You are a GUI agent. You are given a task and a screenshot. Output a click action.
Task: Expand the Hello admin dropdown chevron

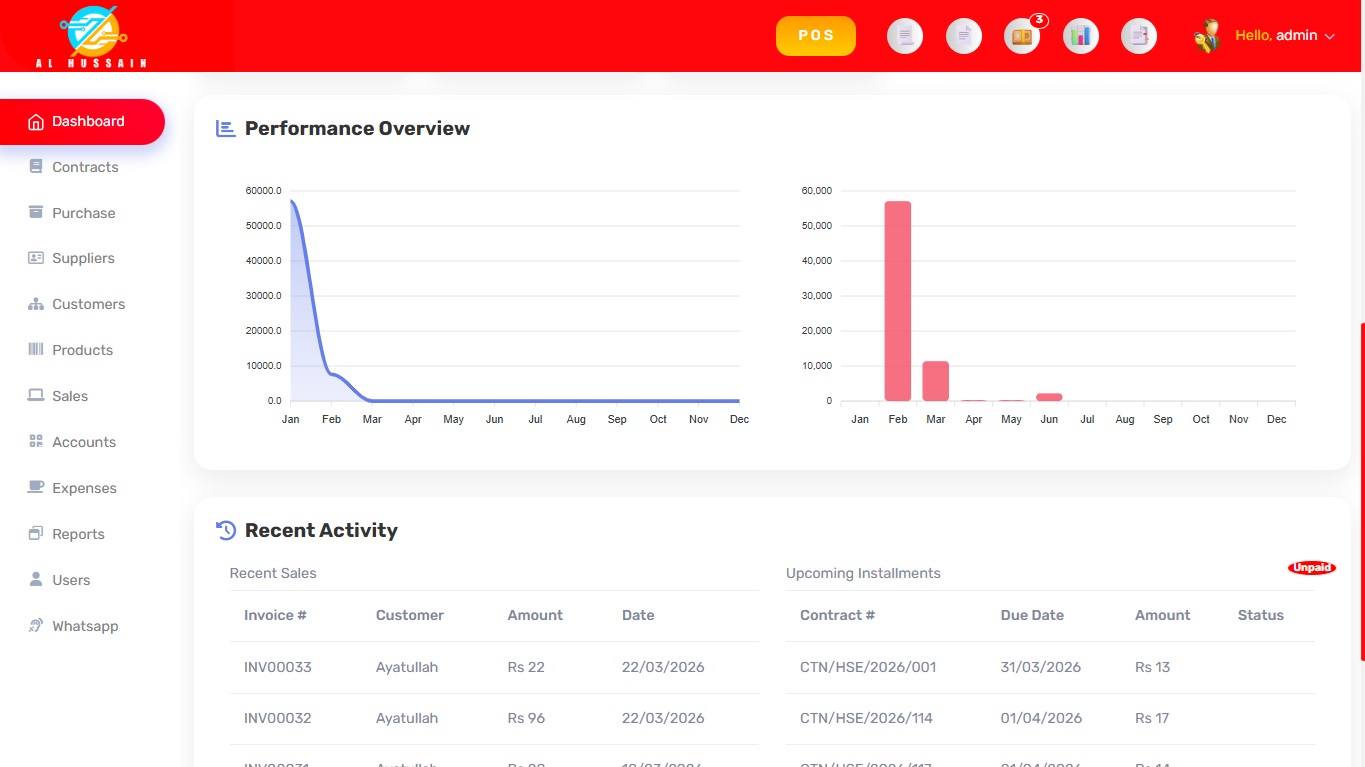tap(1330, 36)
